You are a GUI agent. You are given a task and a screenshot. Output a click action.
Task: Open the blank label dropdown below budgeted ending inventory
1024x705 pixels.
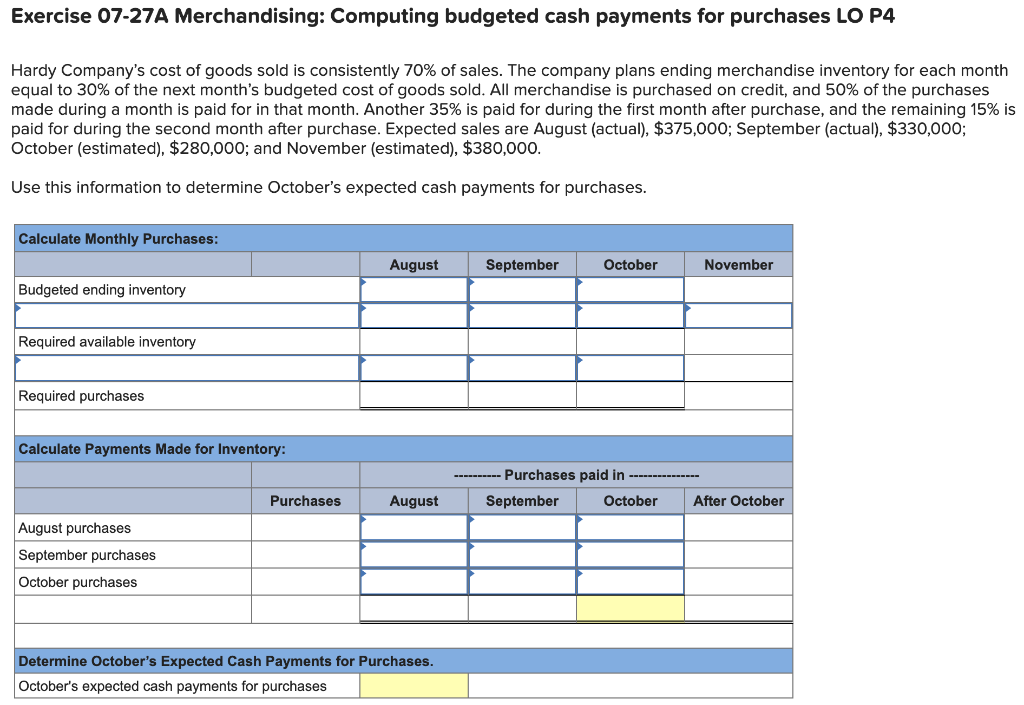point(185,314)
